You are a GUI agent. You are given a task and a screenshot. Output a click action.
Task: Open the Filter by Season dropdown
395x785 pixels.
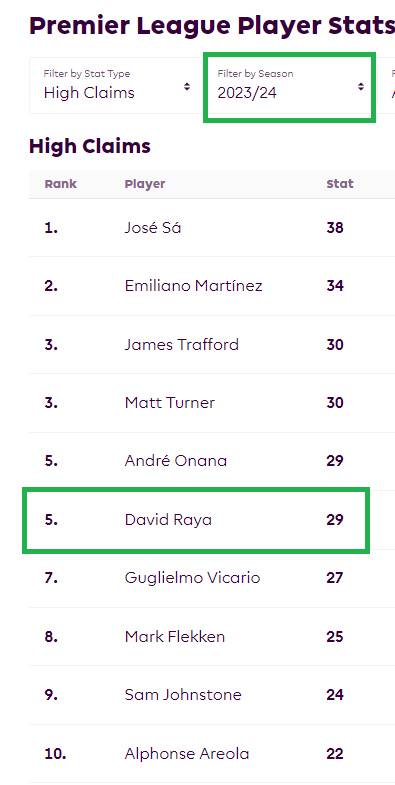pos(290,86)
